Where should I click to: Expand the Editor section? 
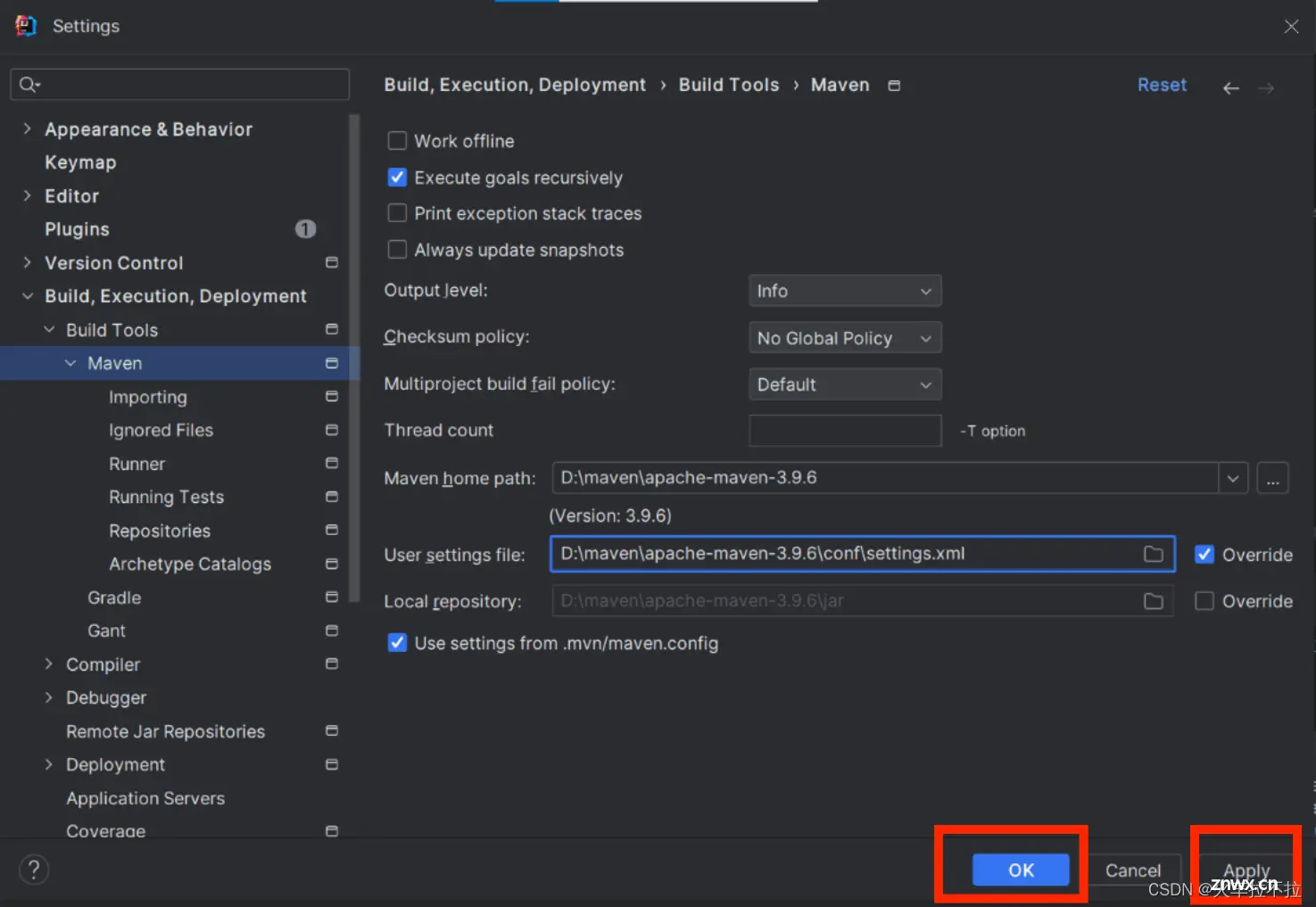coord(27,195)
